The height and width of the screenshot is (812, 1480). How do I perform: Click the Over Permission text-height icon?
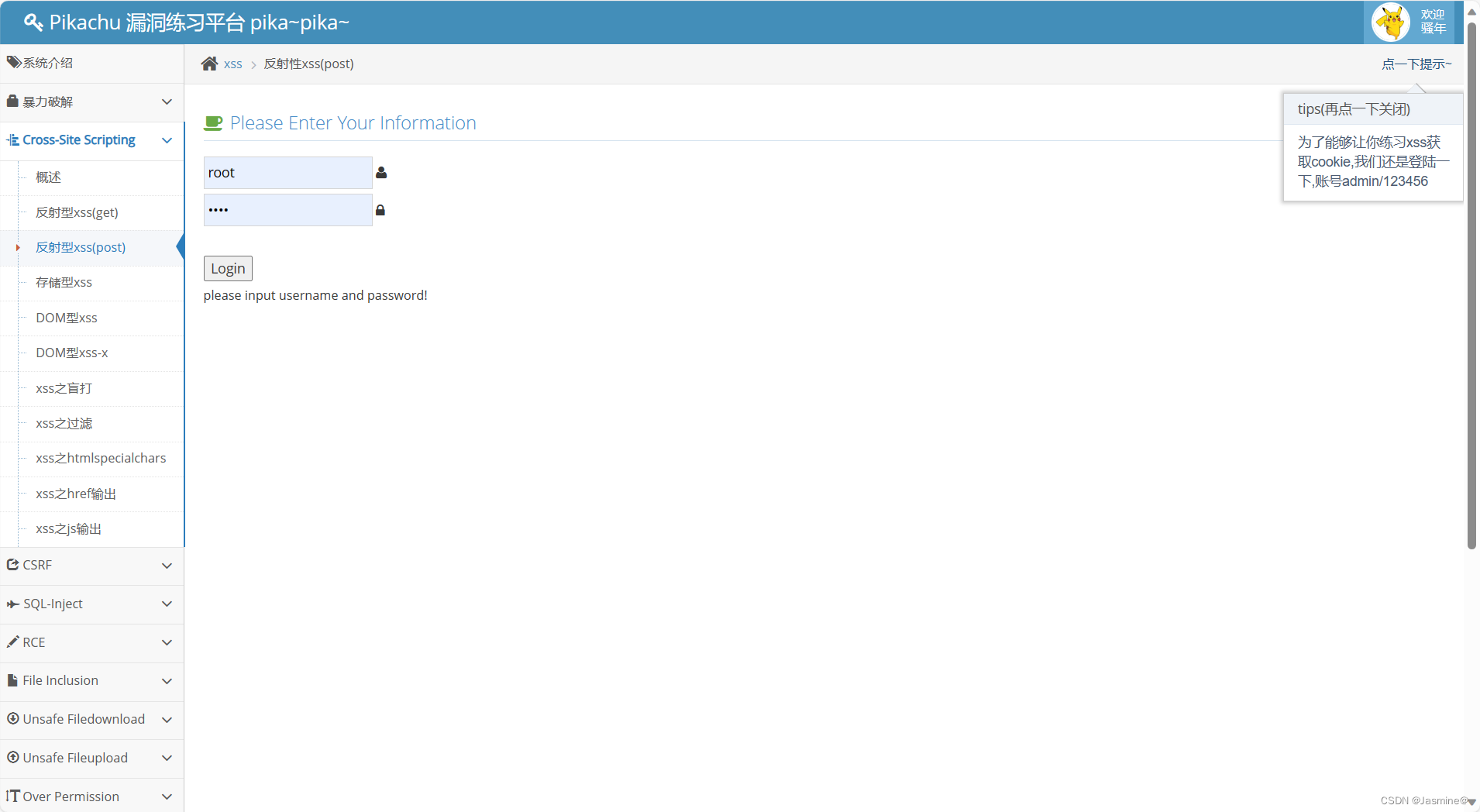point(12,796)
